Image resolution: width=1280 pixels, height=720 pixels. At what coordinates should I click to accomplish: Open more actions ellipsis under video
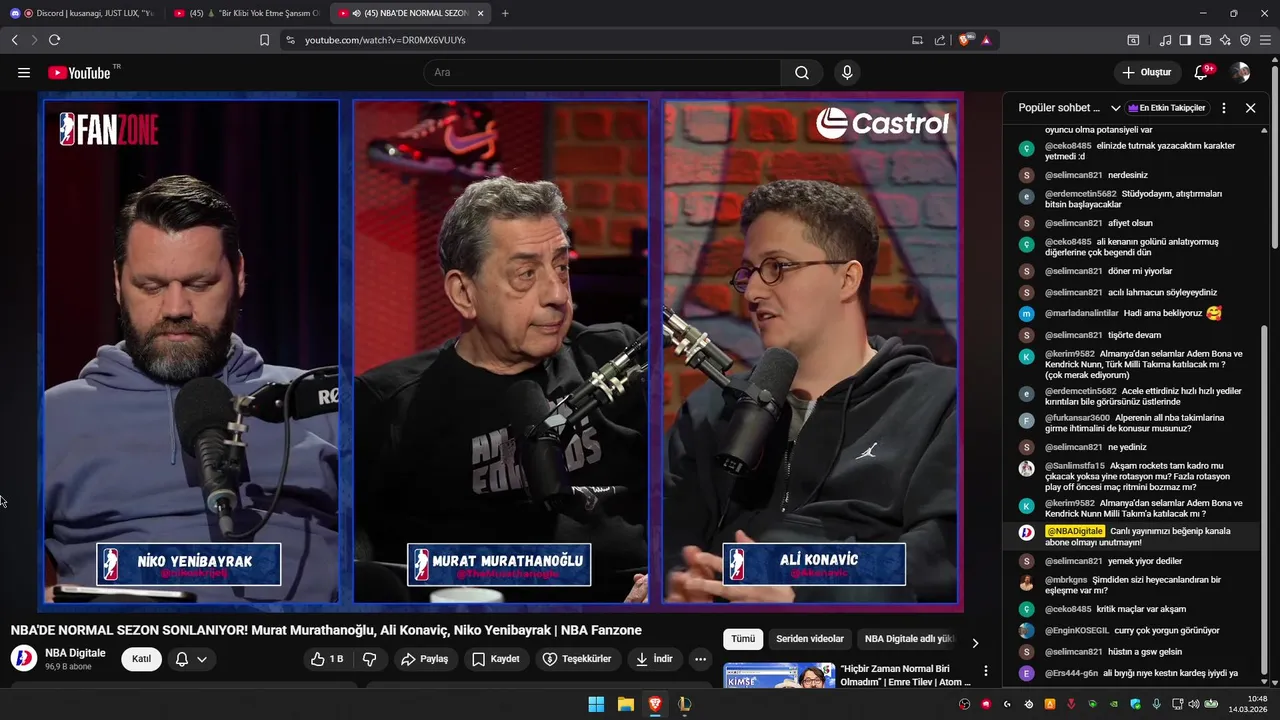pos(700,659)
